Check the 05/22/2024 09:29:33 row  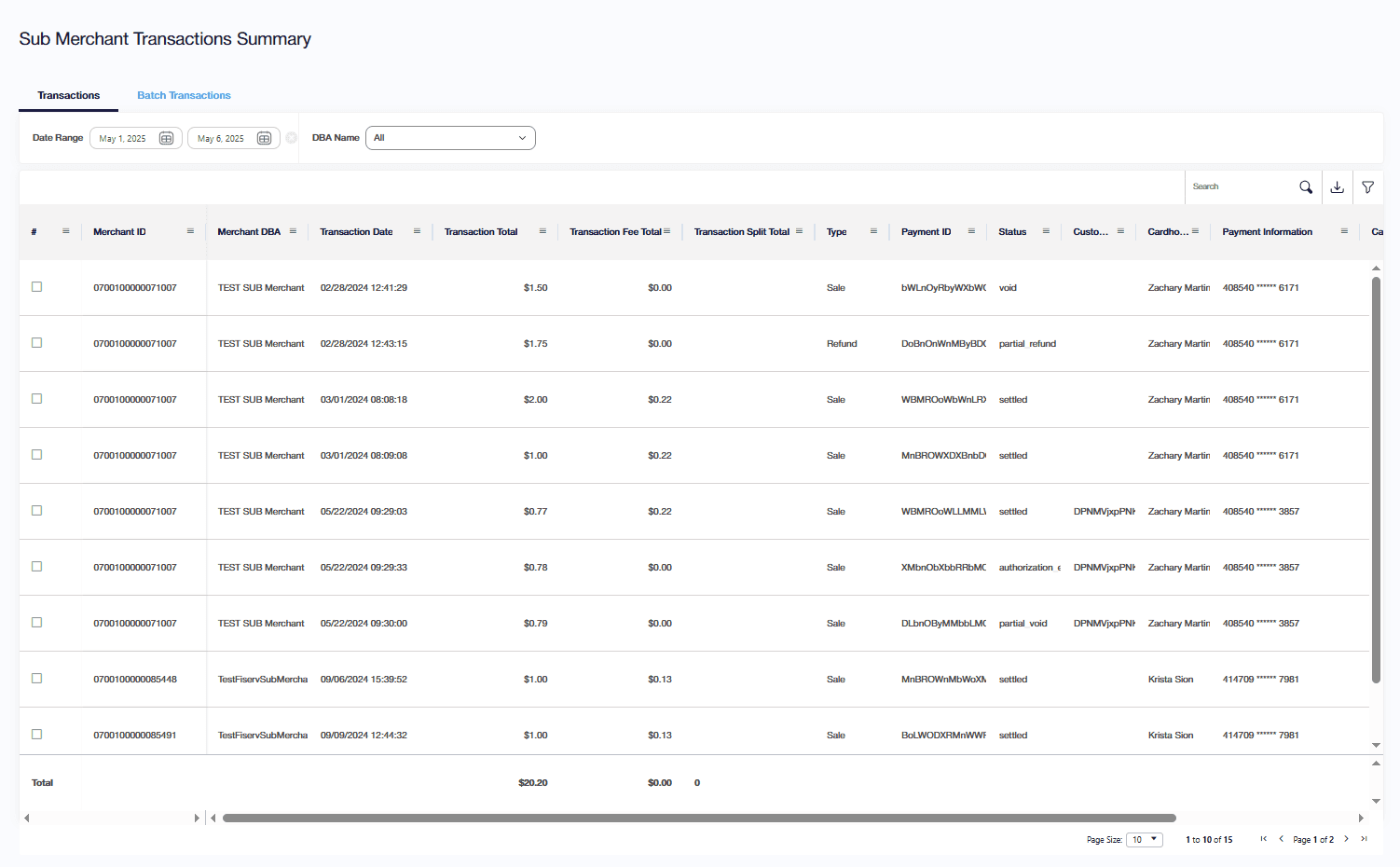tap(37, 567)
